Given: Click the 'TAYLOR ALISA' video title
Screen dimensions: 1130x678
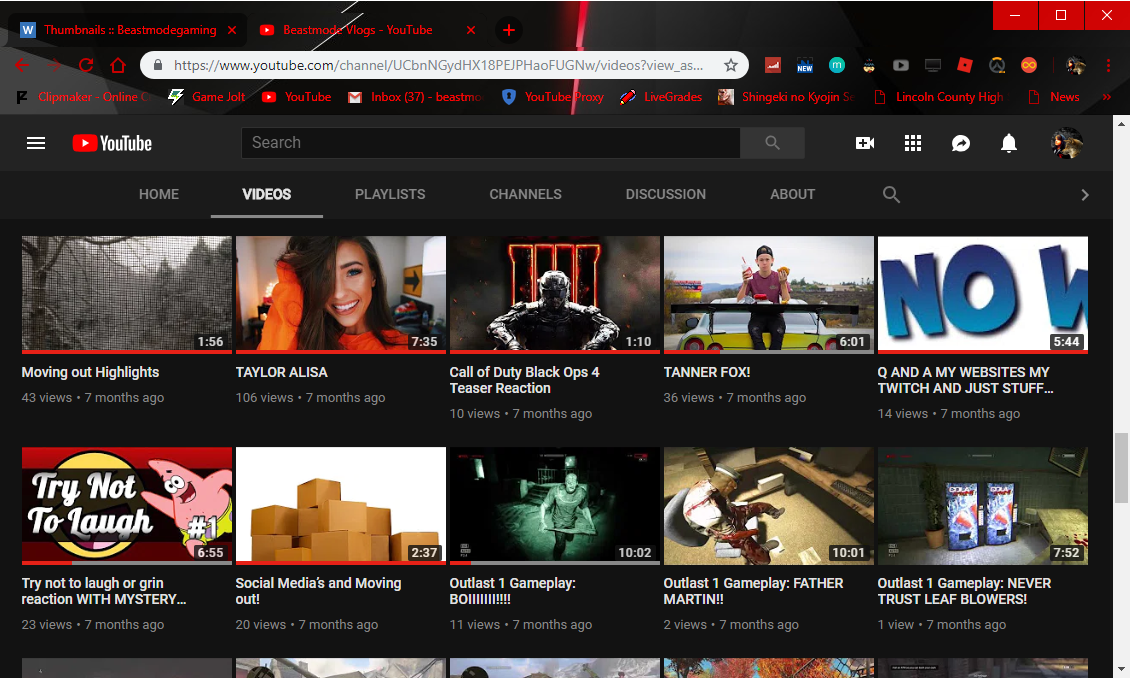Looking at the screenshot, I should tap(282, 373).
